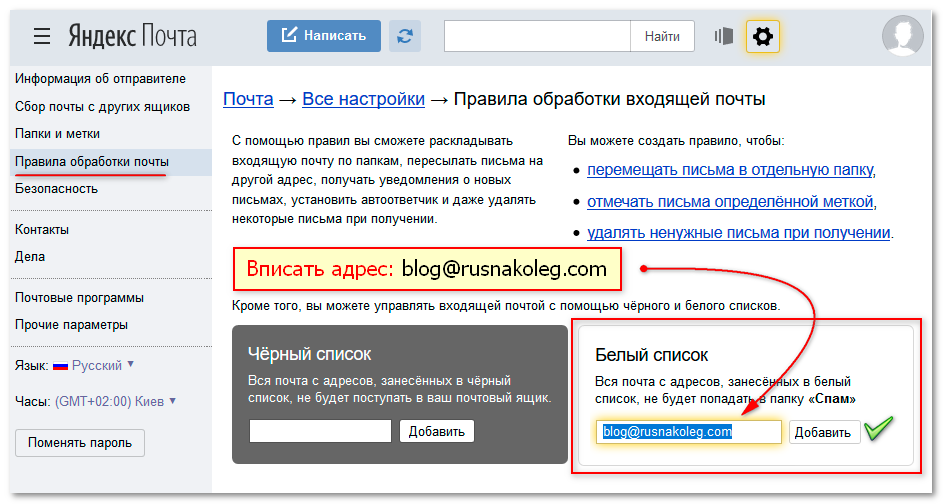Open Сбор почты с других ящиков
The image size is (943, 504).
click(102, 106)
